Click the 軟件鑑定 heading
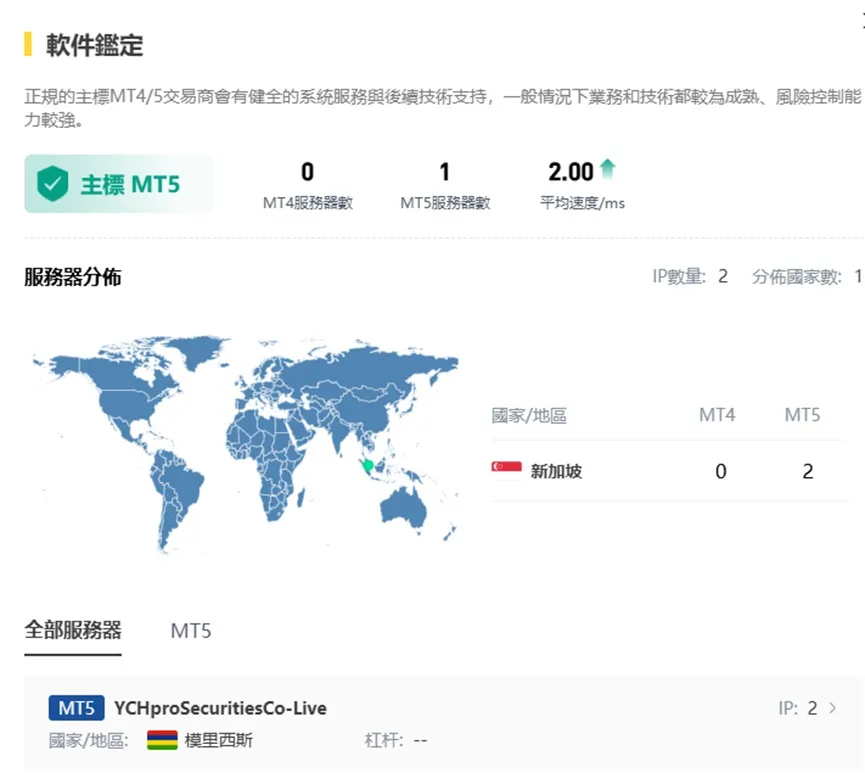The image size is (865, 773). click(x=94, y=45)
